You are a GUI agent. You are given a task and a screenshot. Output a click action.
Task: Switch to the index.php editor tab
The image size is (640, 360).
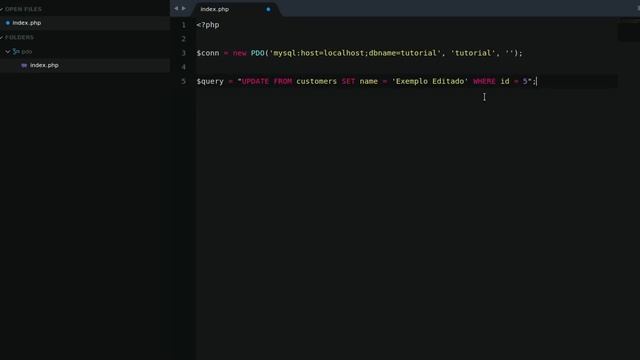pos(235,9)
